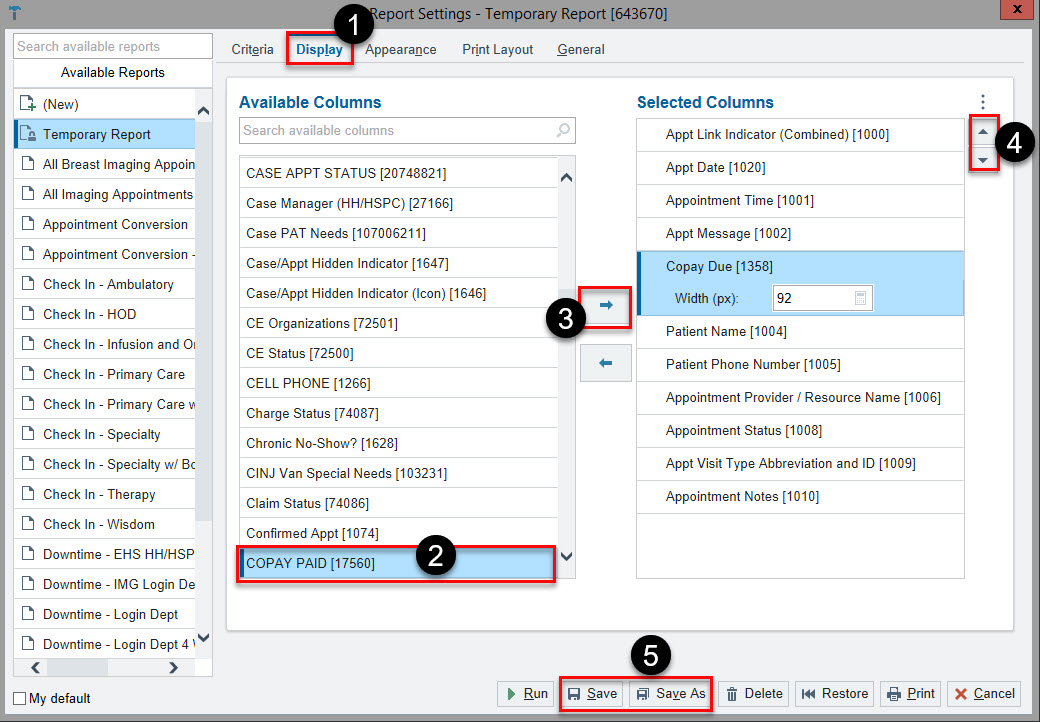Move selected column down with arrow
This screenshot has width=1040, height=722.
[x=983, y=160]
